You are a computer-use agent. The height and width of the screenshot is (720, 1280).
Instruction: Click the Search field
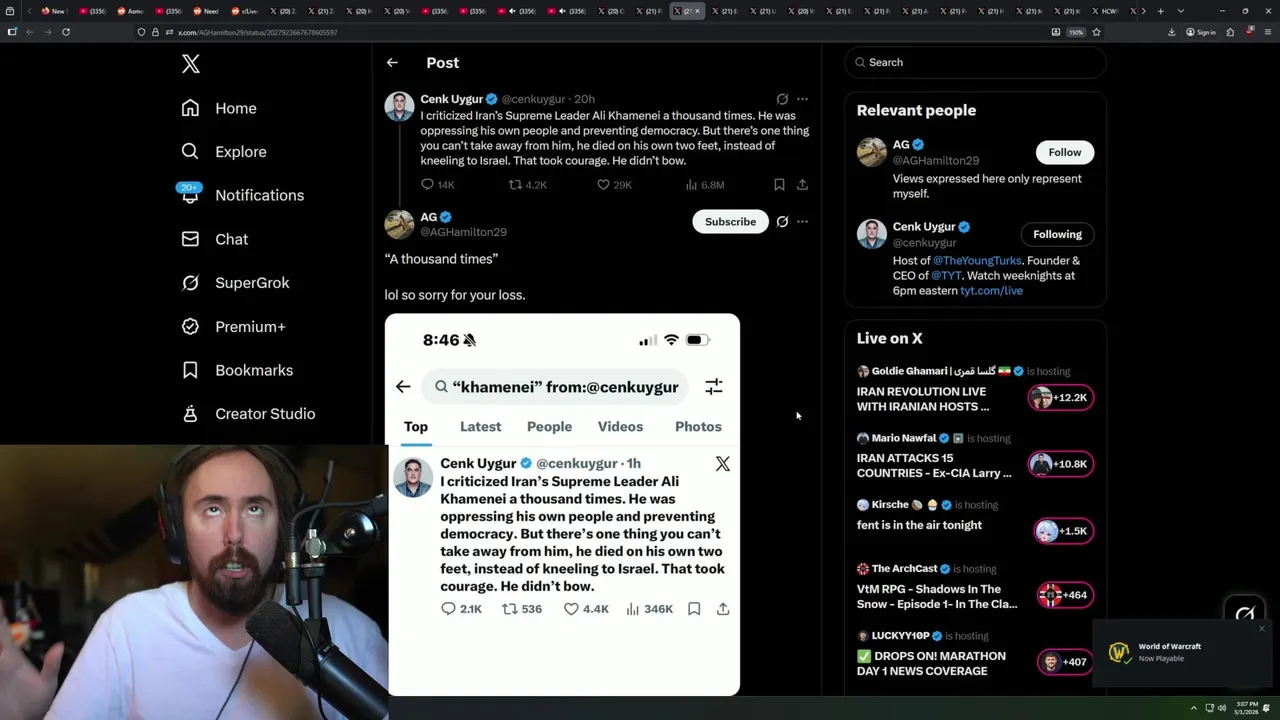(x=975, y=62)
